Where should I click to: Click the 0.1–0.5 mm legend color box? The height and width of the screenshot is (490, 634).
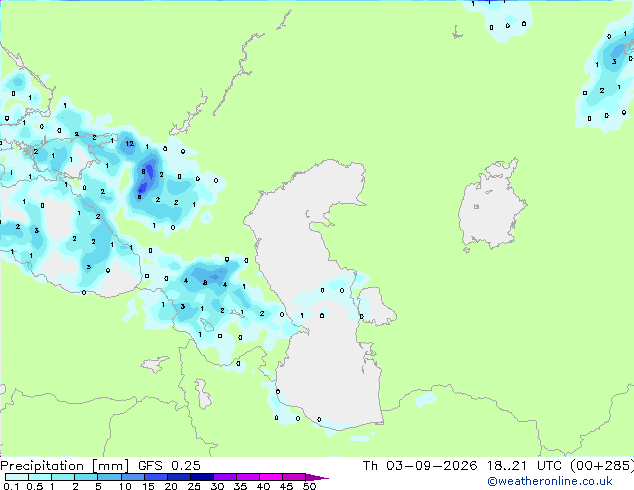tap(17, 477)
